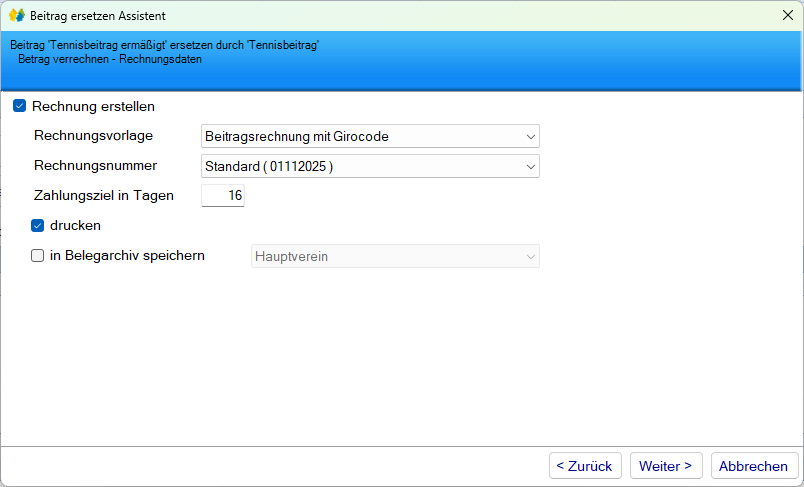The width and height of the screenshot is (804, 487).
Task: Go back with the Zurück button
Action: click(585, 466)
